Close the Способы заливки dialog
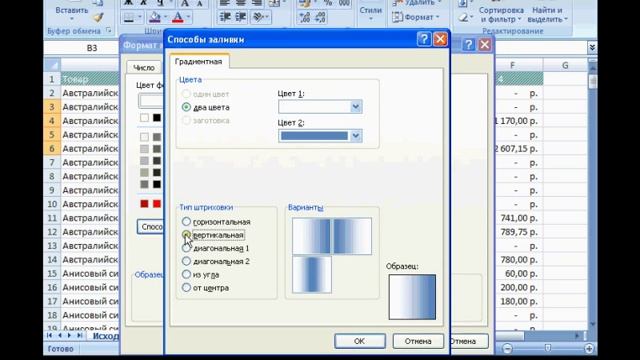The image size is (640, 360). [440, 39]
